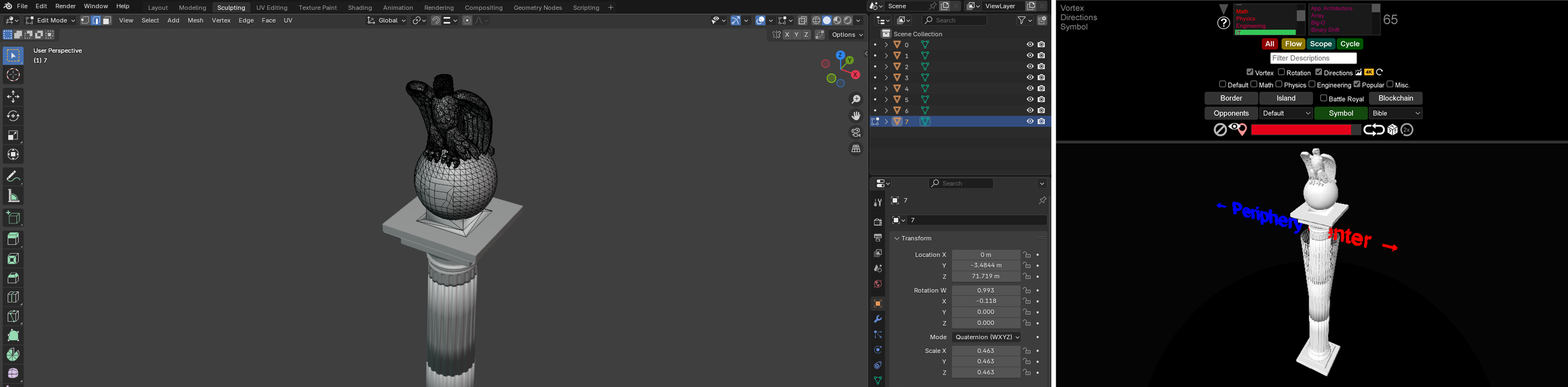
Task: Enable the Battle Royal checkbox
Action: click(1323, 99)
